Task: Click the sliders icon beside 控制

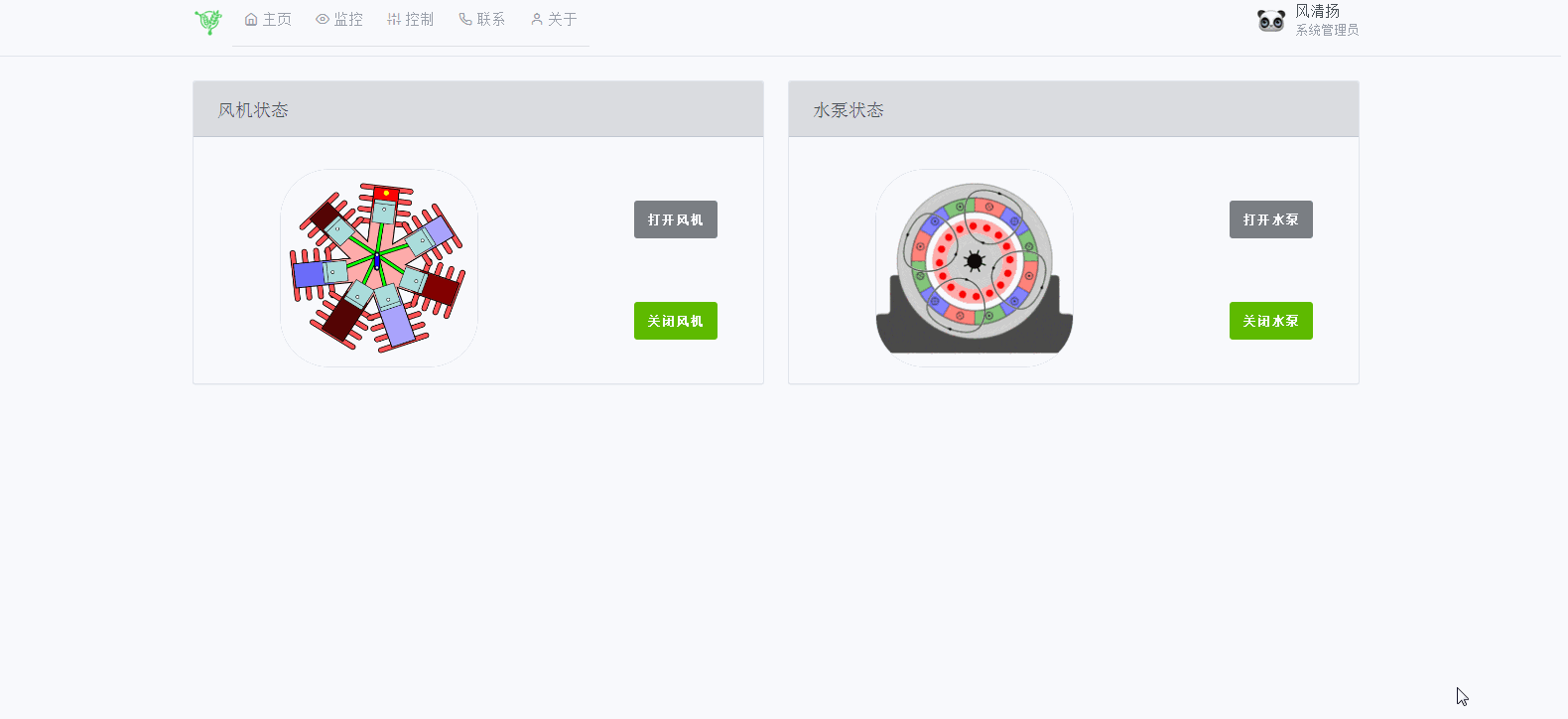Action: 394,19
